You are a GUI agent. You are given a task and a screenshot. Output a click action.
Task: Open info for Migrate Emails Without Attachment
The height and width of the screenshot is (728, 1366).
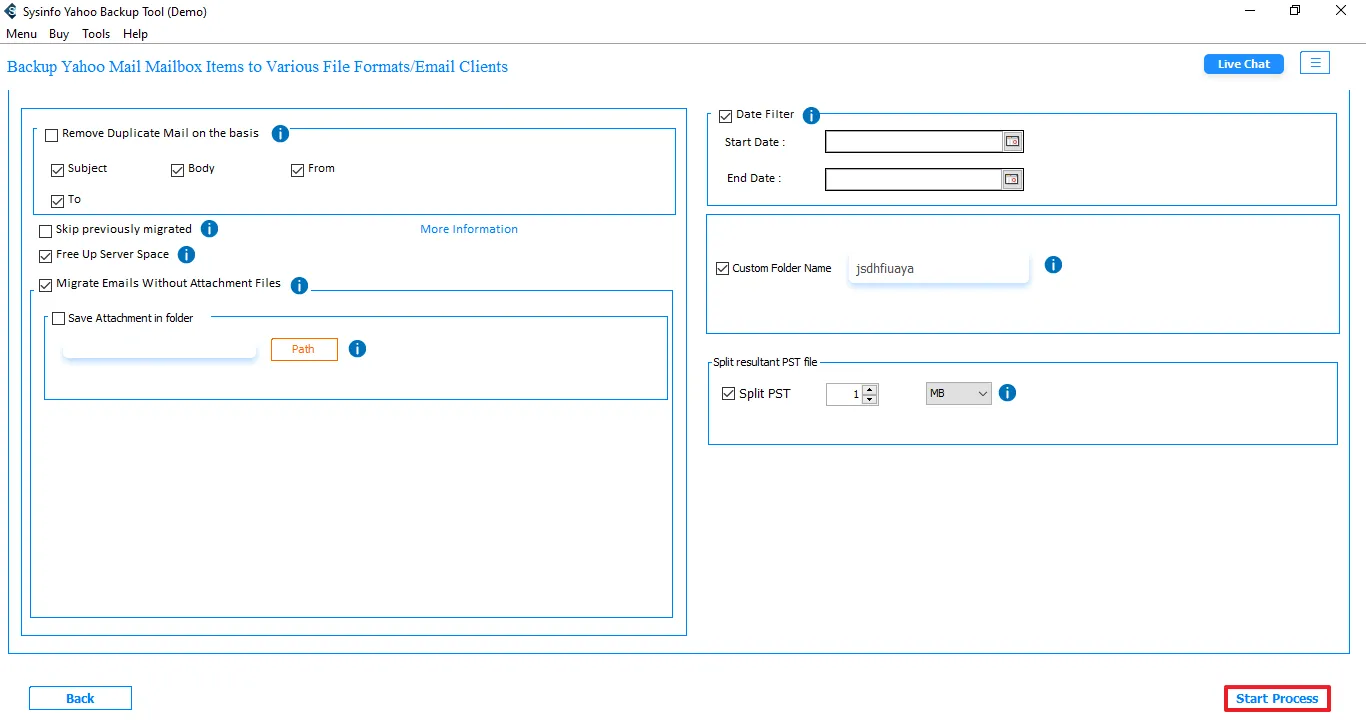tap(299, 286)
